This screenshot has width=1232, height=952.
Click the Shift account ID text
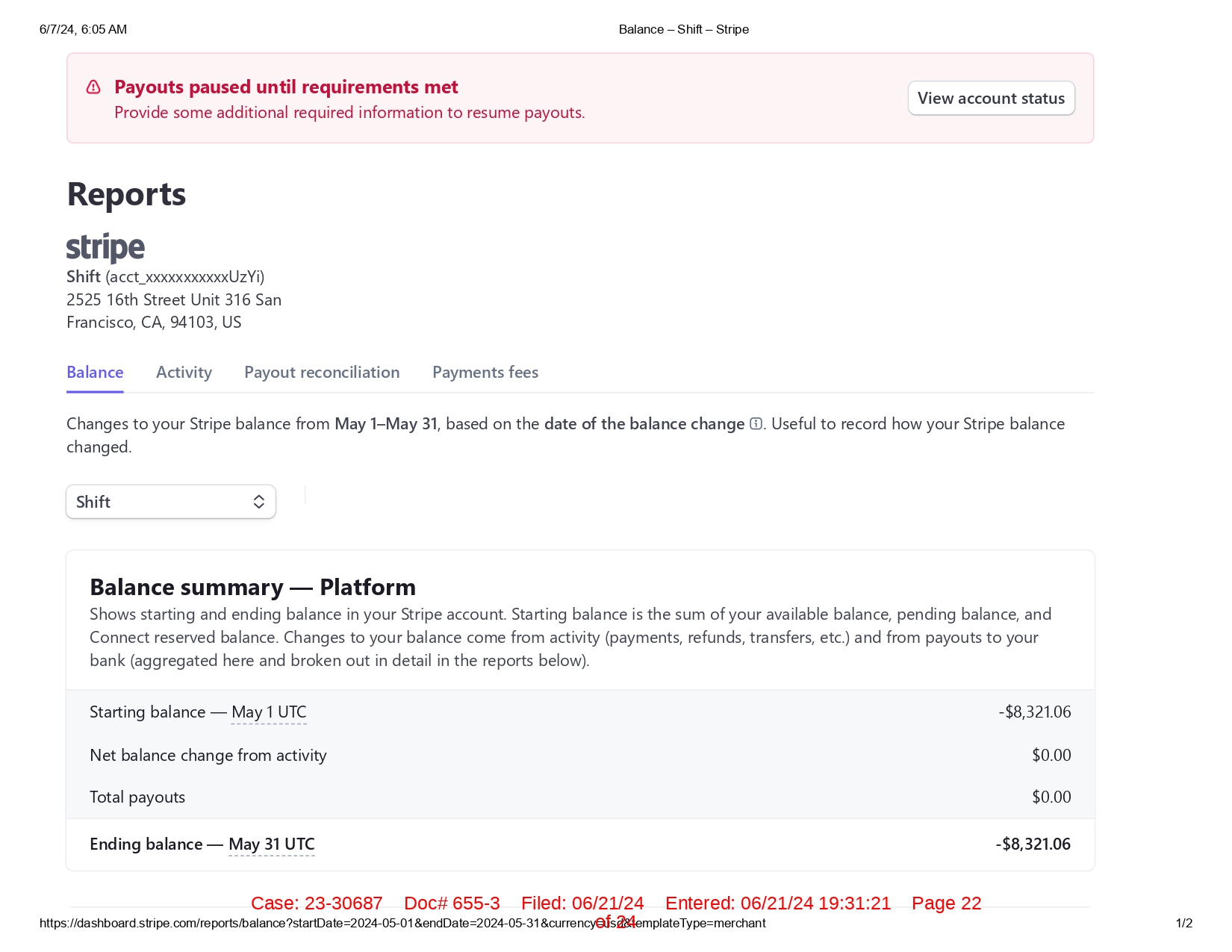pos(184,277)
